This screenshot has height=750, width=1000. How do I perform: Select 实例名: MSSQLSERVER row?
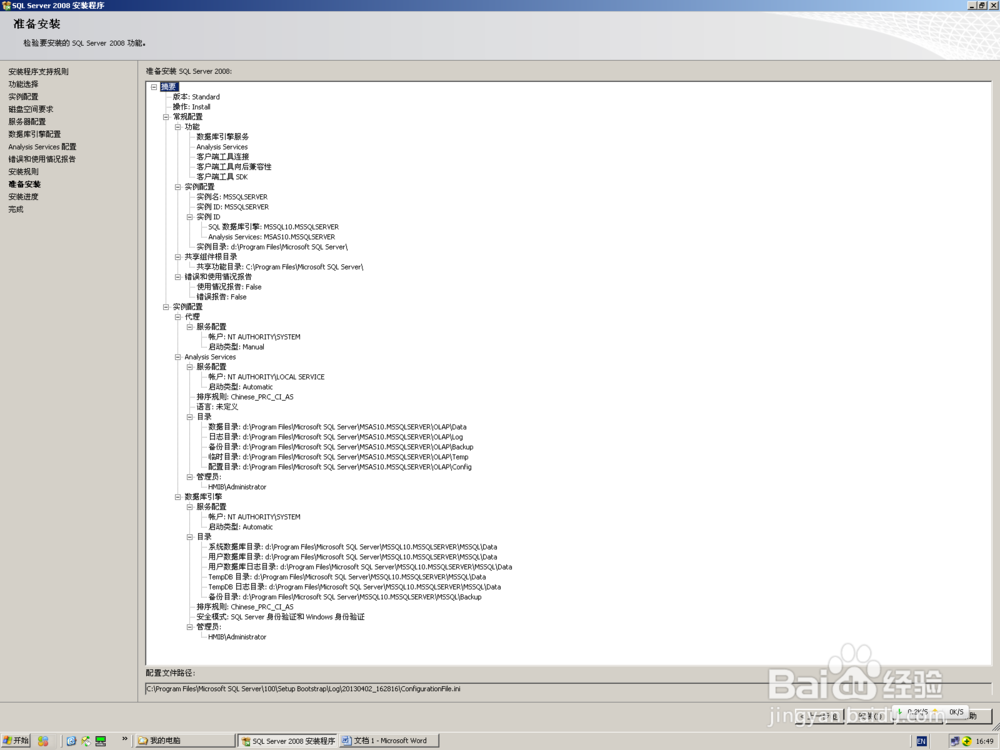click(232, 197)
